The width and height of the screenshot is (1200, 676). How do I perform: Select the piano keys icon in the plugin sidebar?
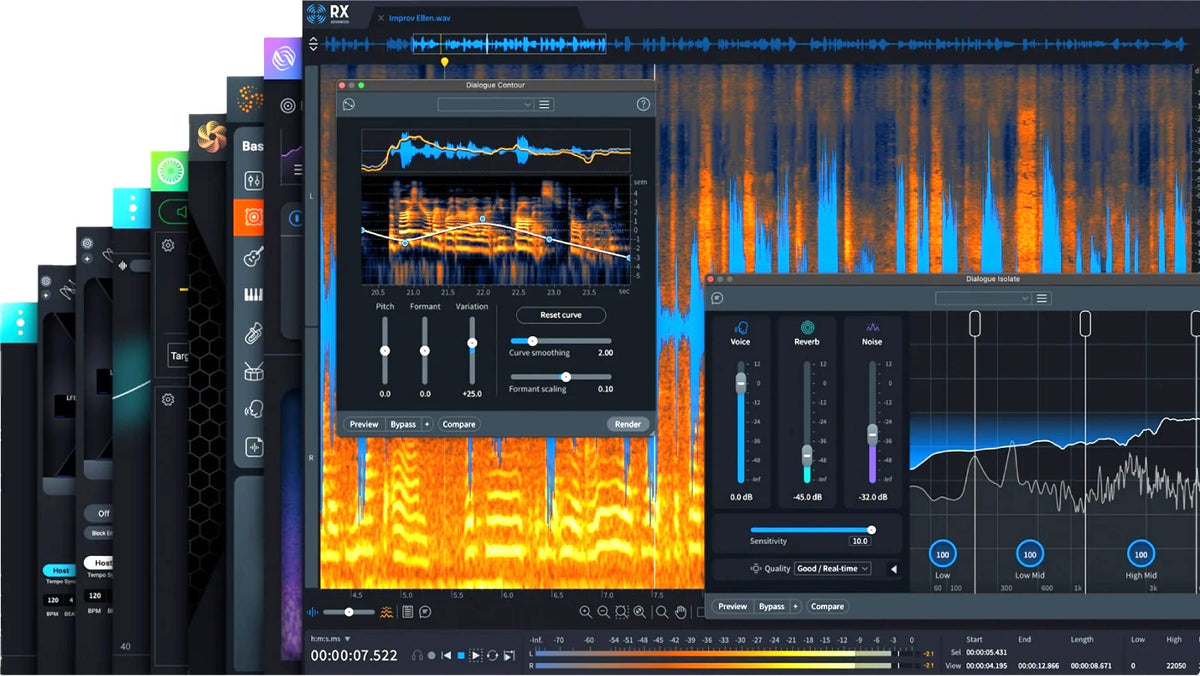pyautogui.click(x=254, y=295)
